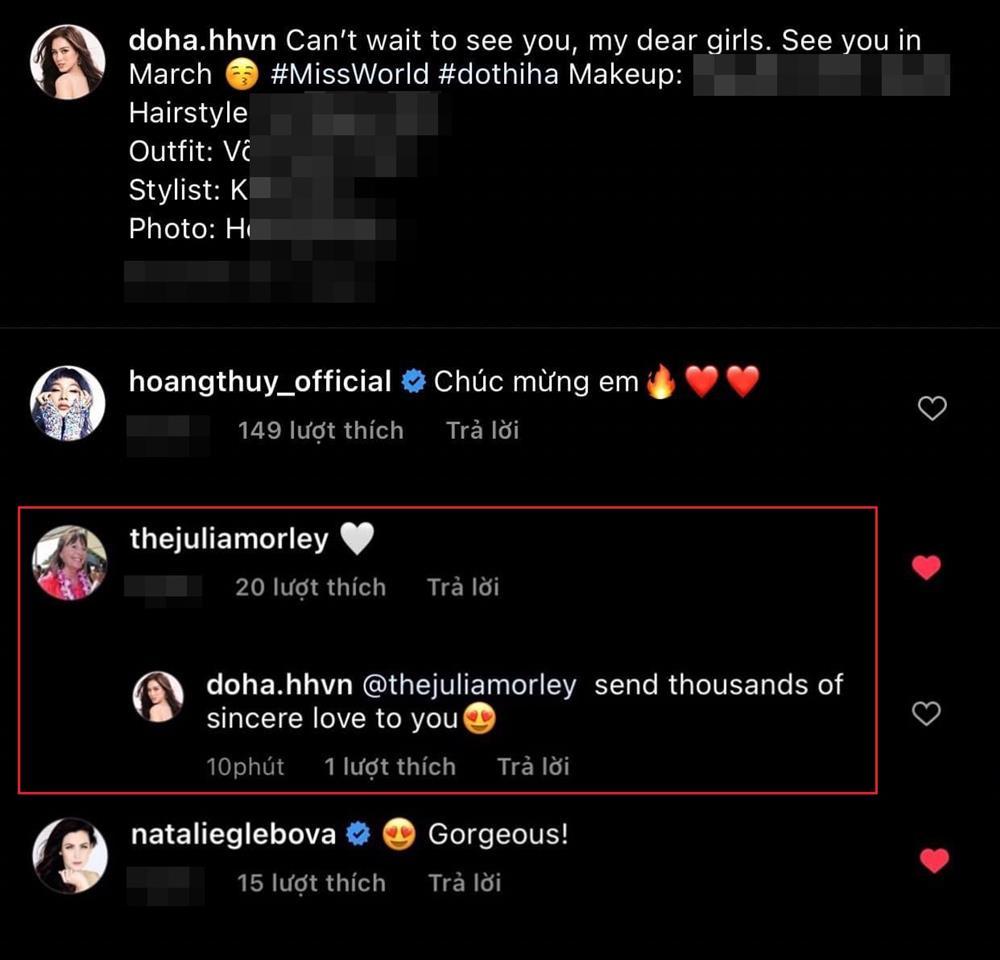Unlike thejuliamorley's comment heart
The width and height of the screenshot is (1000, 960).
coord(927,568)
